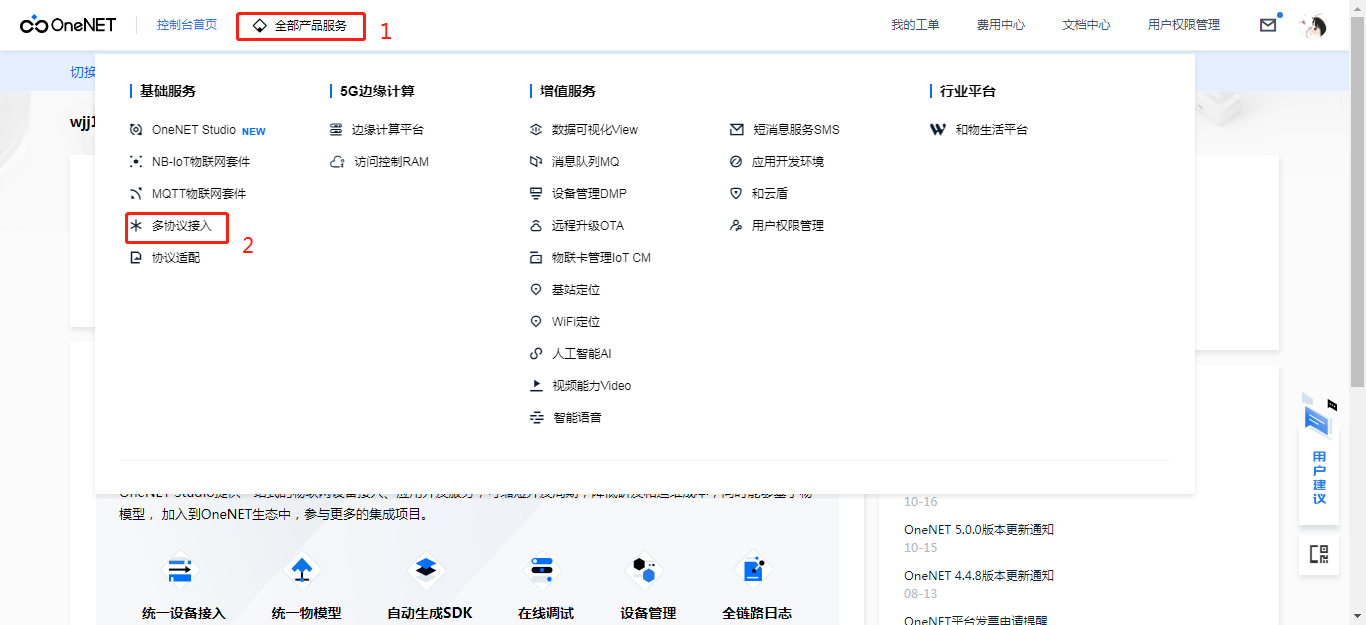Click the 访问控制RAM cloud icon

pos(336,162)
